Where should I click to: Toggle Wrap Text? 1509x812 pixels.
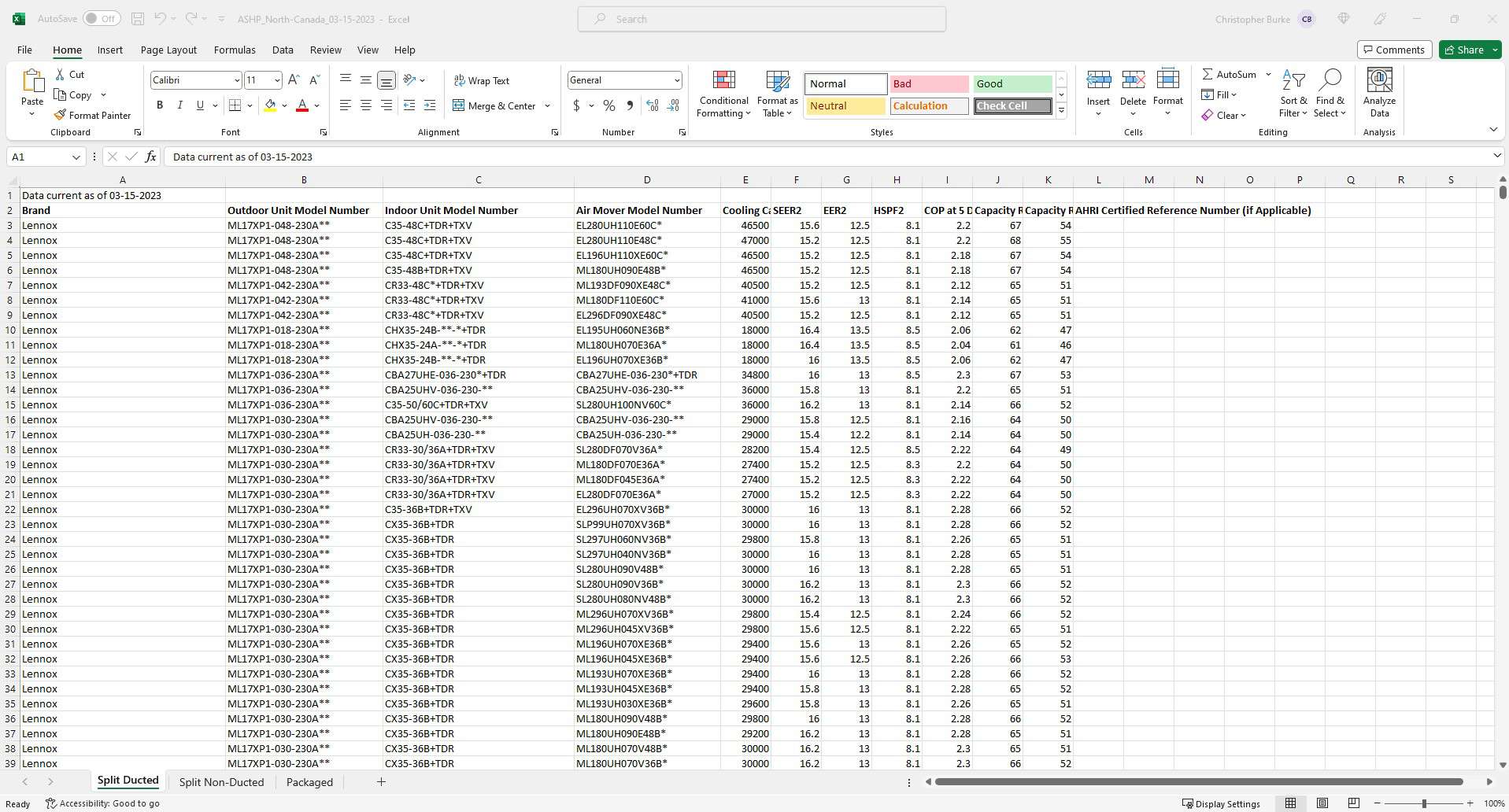coord(482,80)
